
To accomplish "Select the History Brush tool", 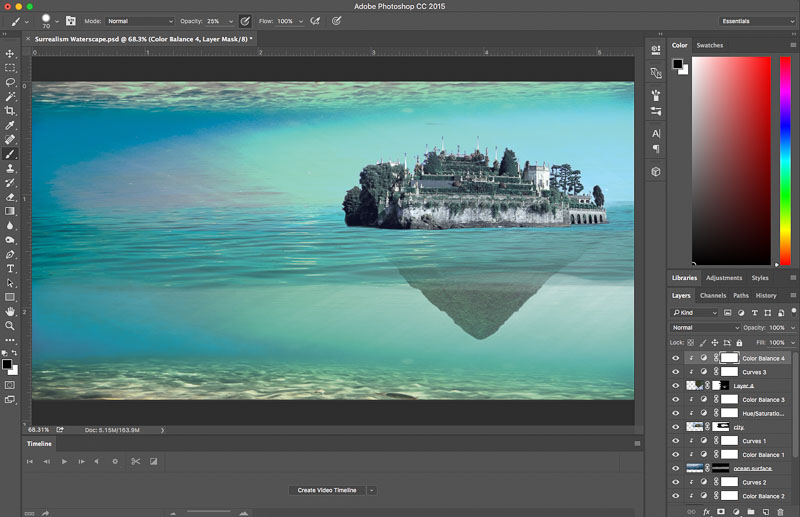I will [x=10, y=183].
